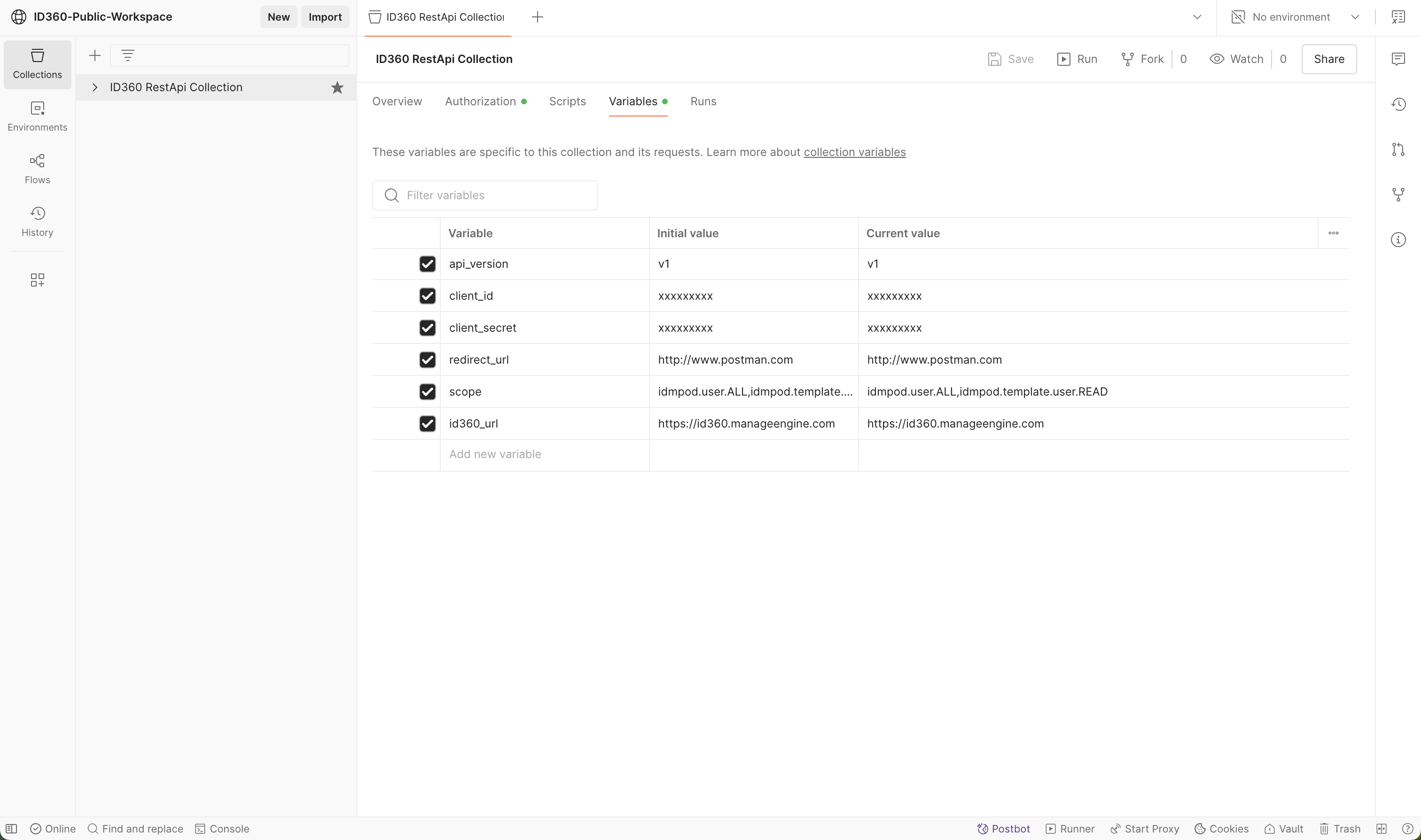Click the Filter variables input field

(484, 195)
